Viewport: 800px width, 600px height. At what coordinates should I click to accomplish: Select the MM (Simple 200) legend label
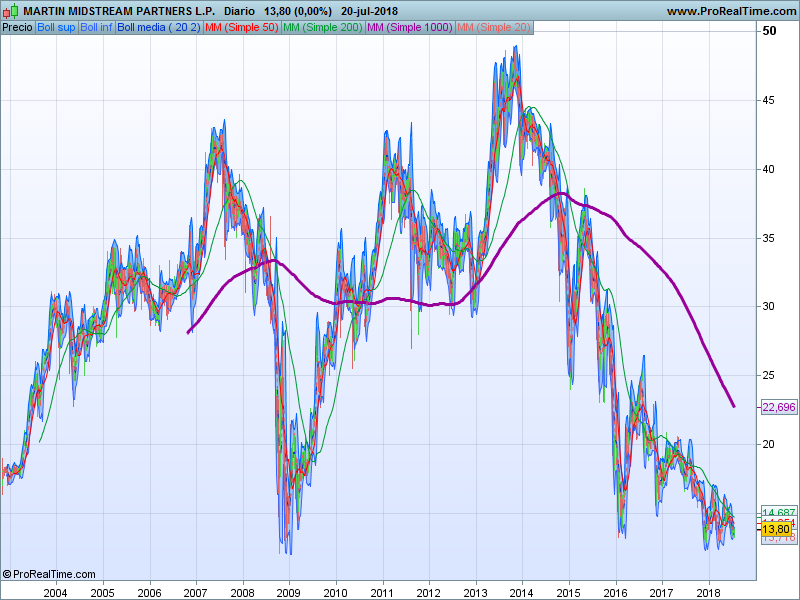322,28
